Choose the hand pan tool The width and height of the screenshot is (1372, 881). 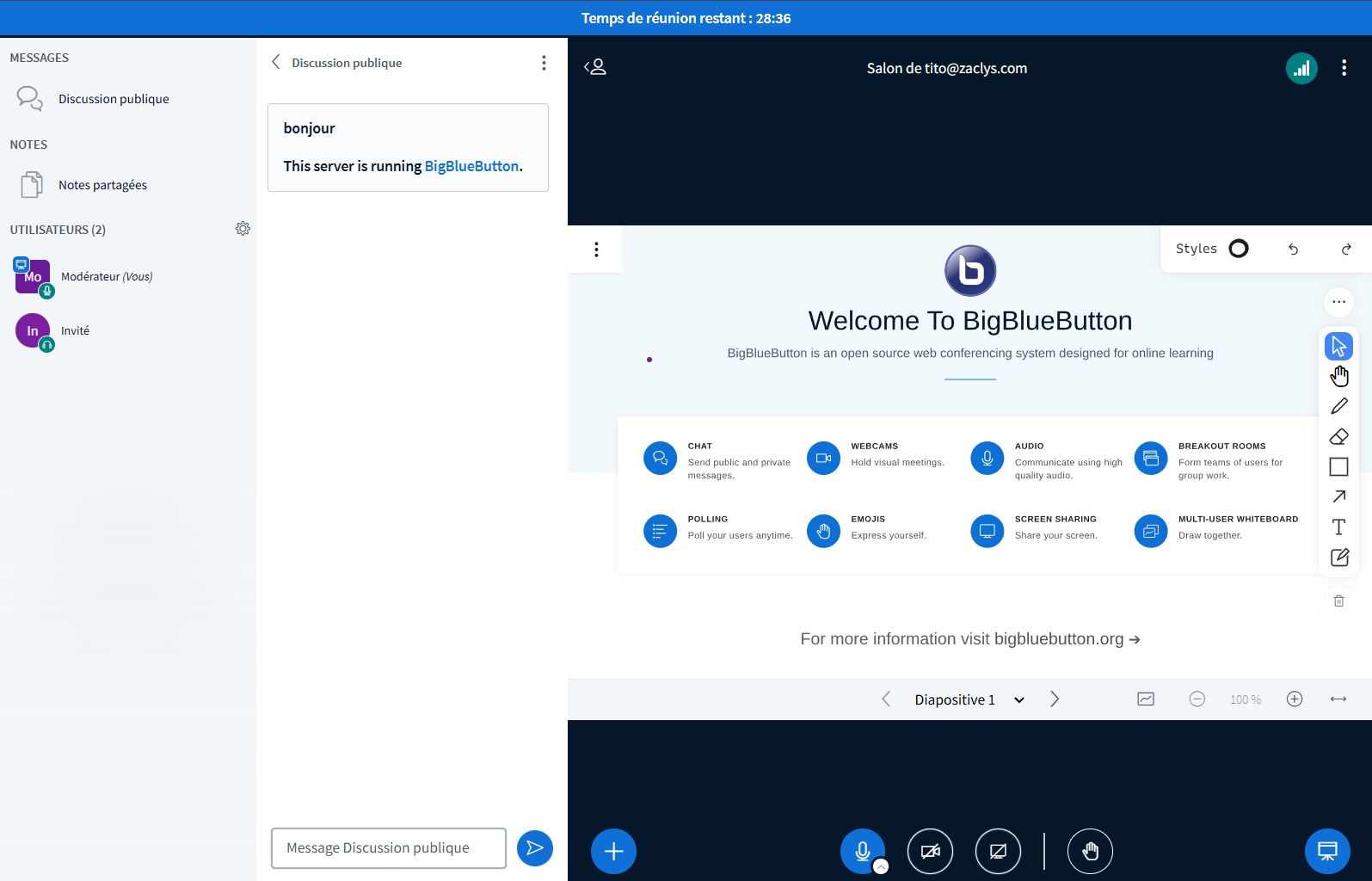[x=1338, y=376]
